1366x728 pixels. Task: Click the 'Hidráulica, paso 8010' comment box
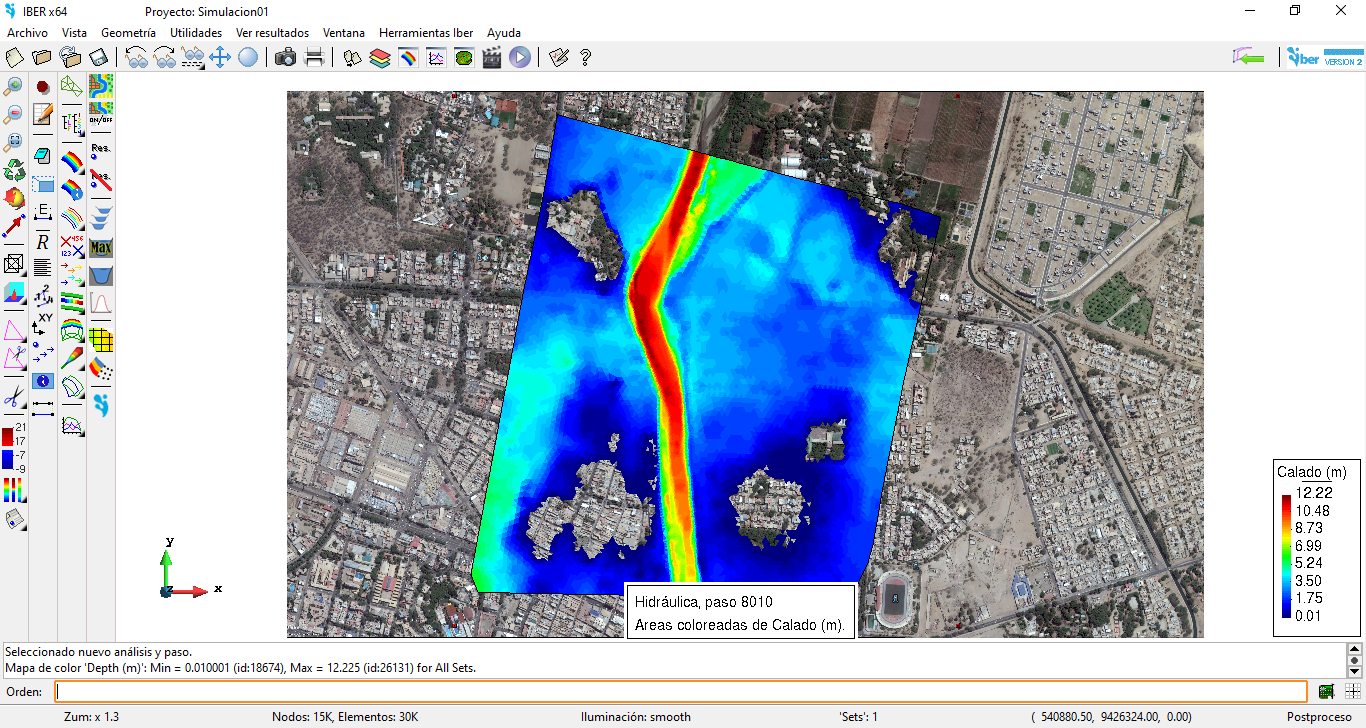pyautogui.click(x=740, y=613)
